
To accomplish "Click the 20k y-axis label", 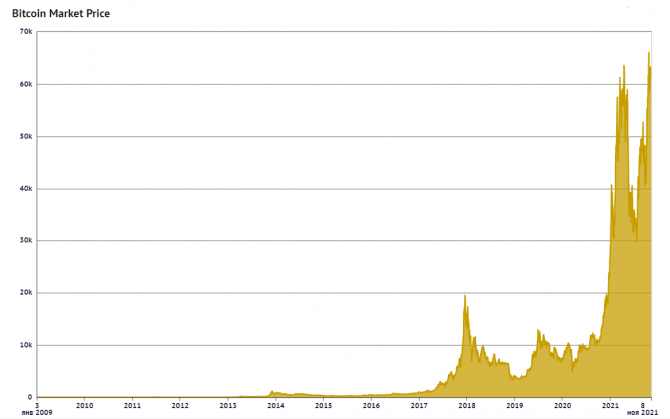I will coord(26,293).
